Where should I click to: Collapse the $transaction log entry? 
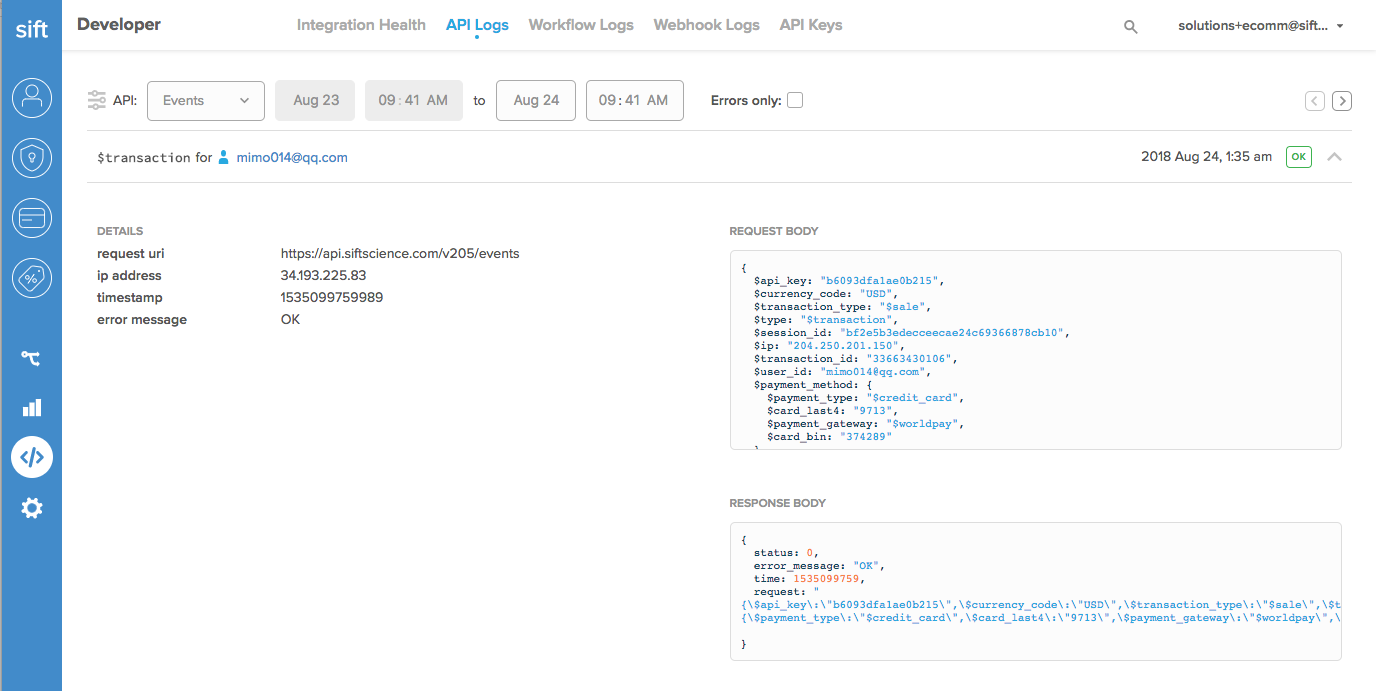tap(1334, 157)
